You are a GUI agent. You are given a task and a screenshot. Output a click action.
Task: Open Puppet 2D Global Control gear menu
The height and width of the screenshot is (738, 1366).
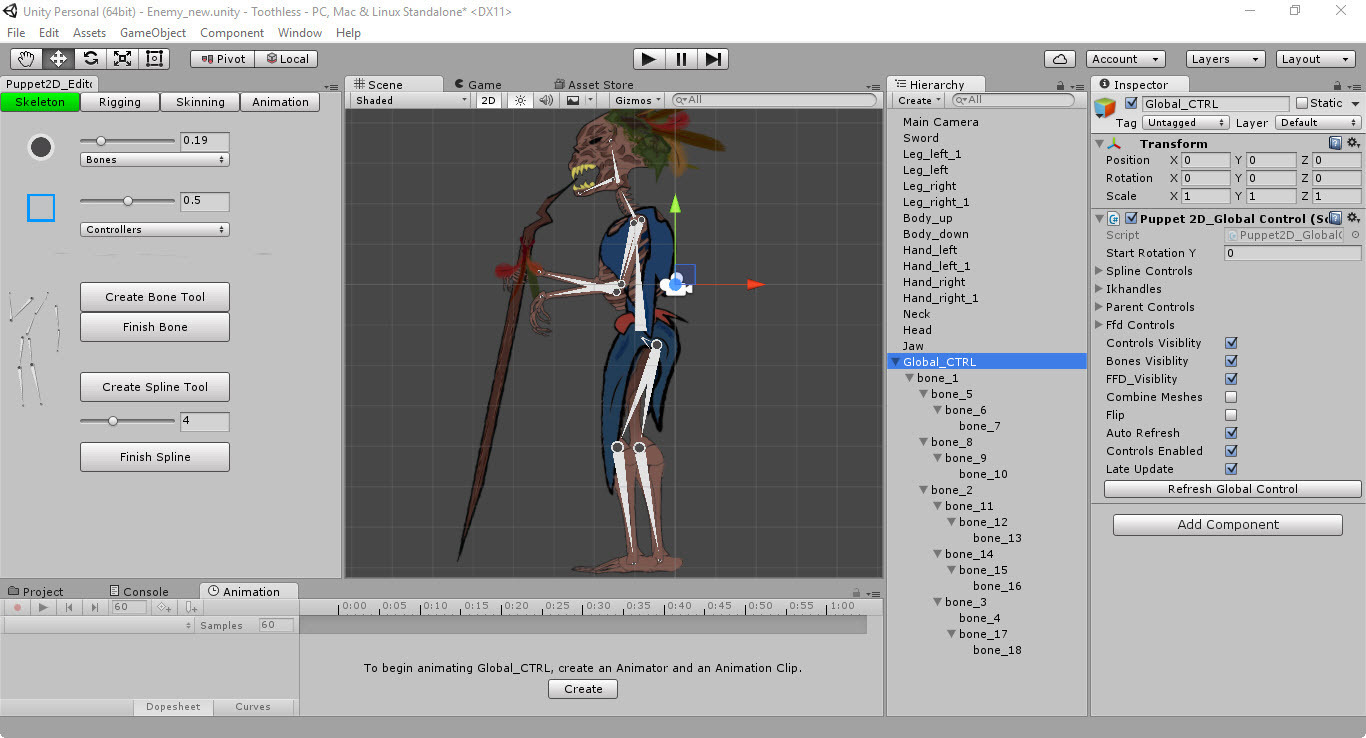[x=1353, y=218]
